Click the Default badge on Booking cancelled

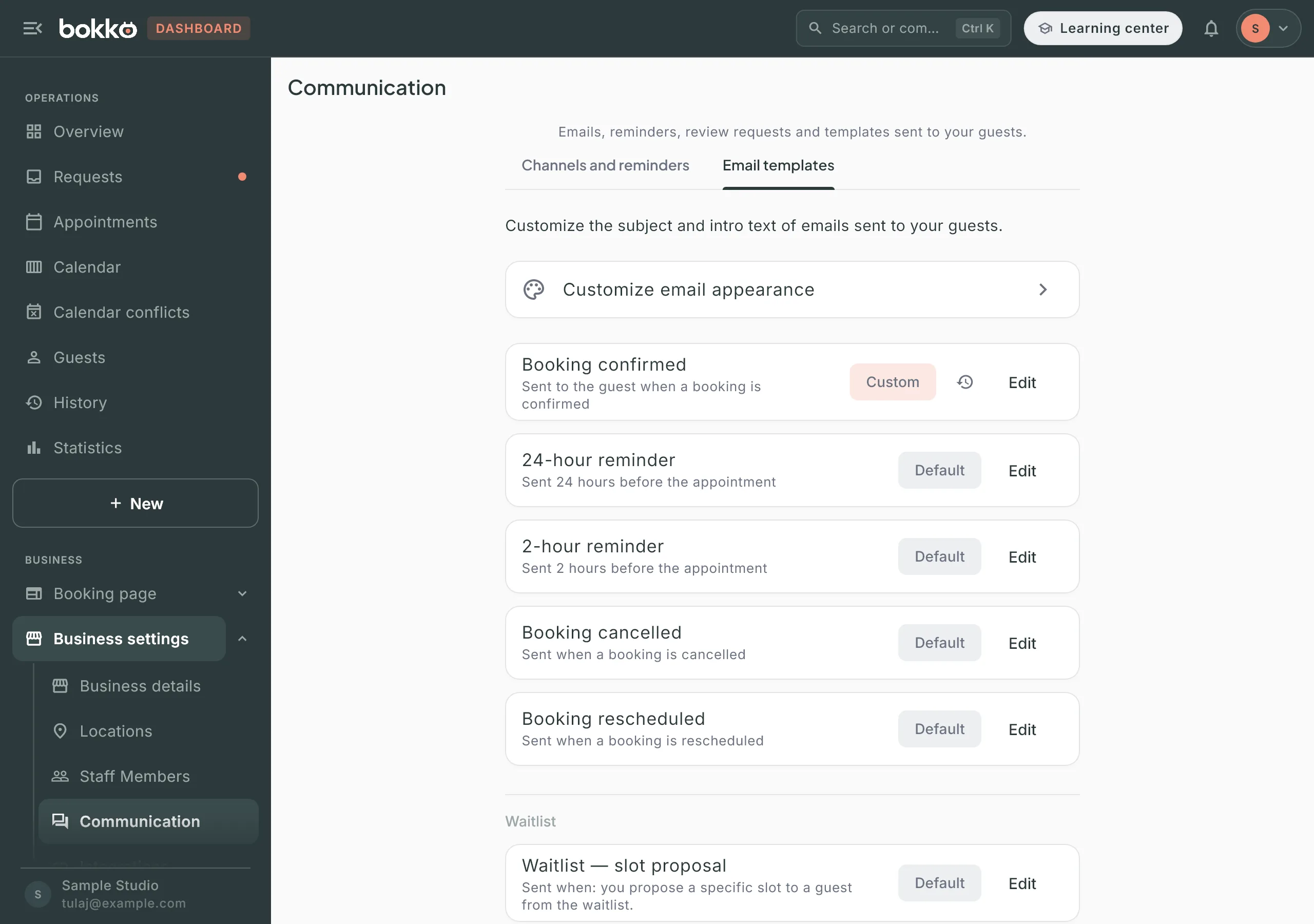939,642
